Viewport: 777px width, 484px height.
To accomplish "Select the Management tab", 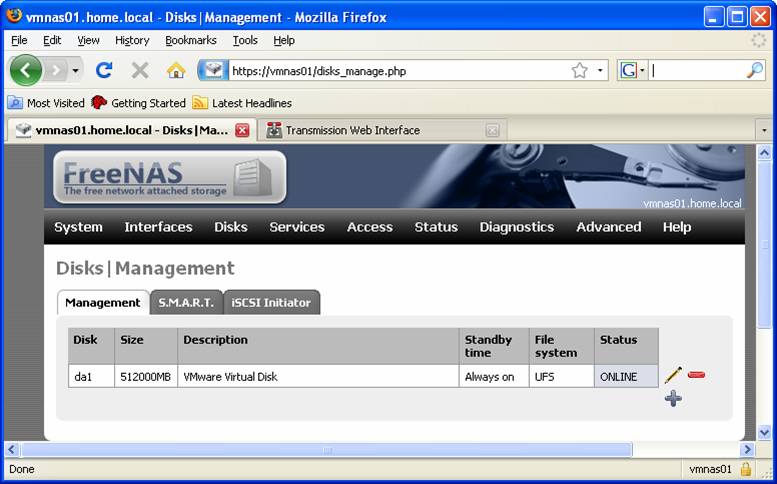I will 103,303.
